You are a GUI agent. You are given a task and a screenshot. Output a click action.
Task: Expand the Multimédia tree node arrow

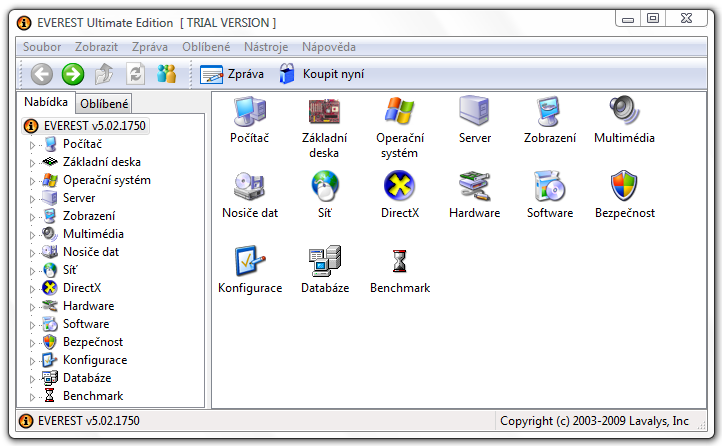pyautogui.click(x=32, y=235)
